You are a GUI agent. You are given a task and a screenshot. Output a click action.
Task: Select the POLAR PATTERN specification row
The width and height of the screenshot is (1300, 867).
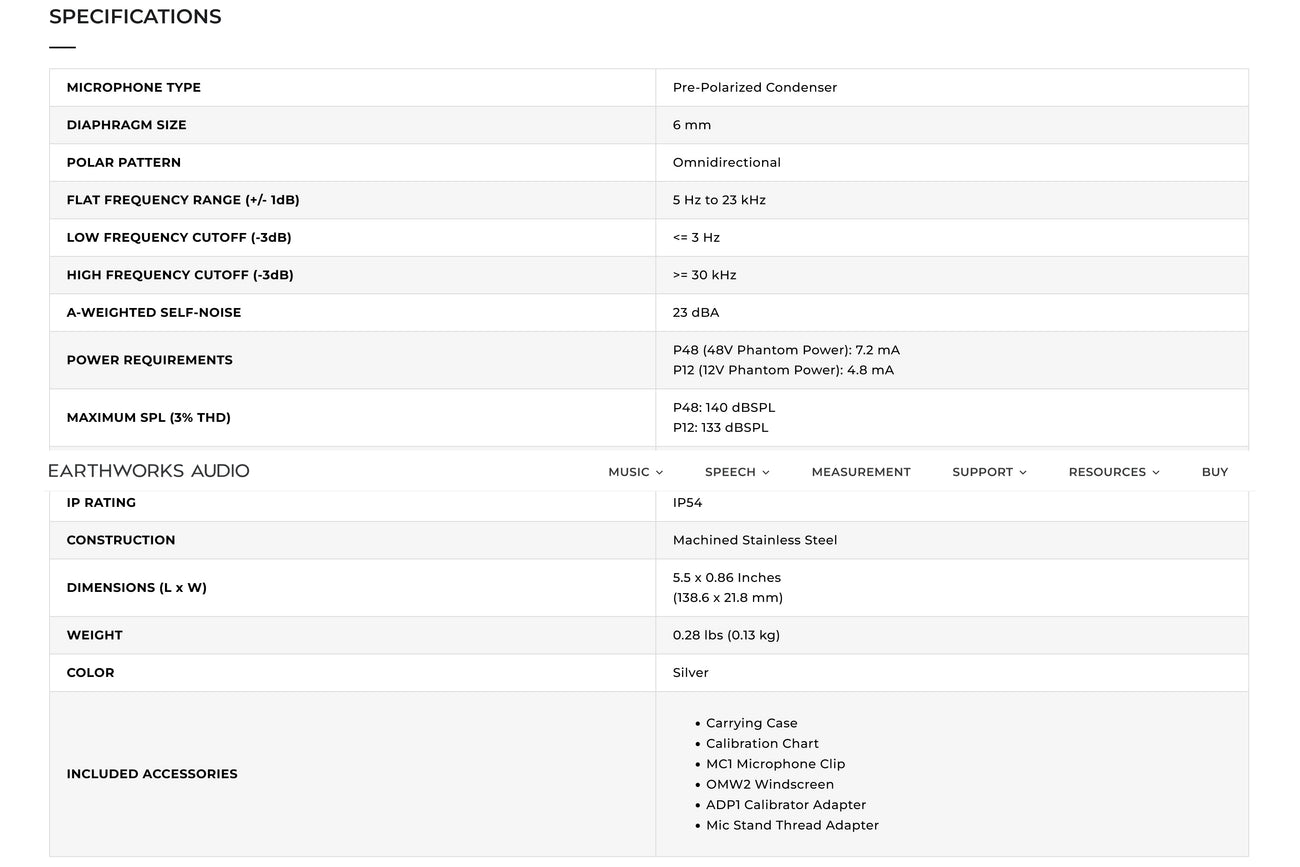(124, 162)
